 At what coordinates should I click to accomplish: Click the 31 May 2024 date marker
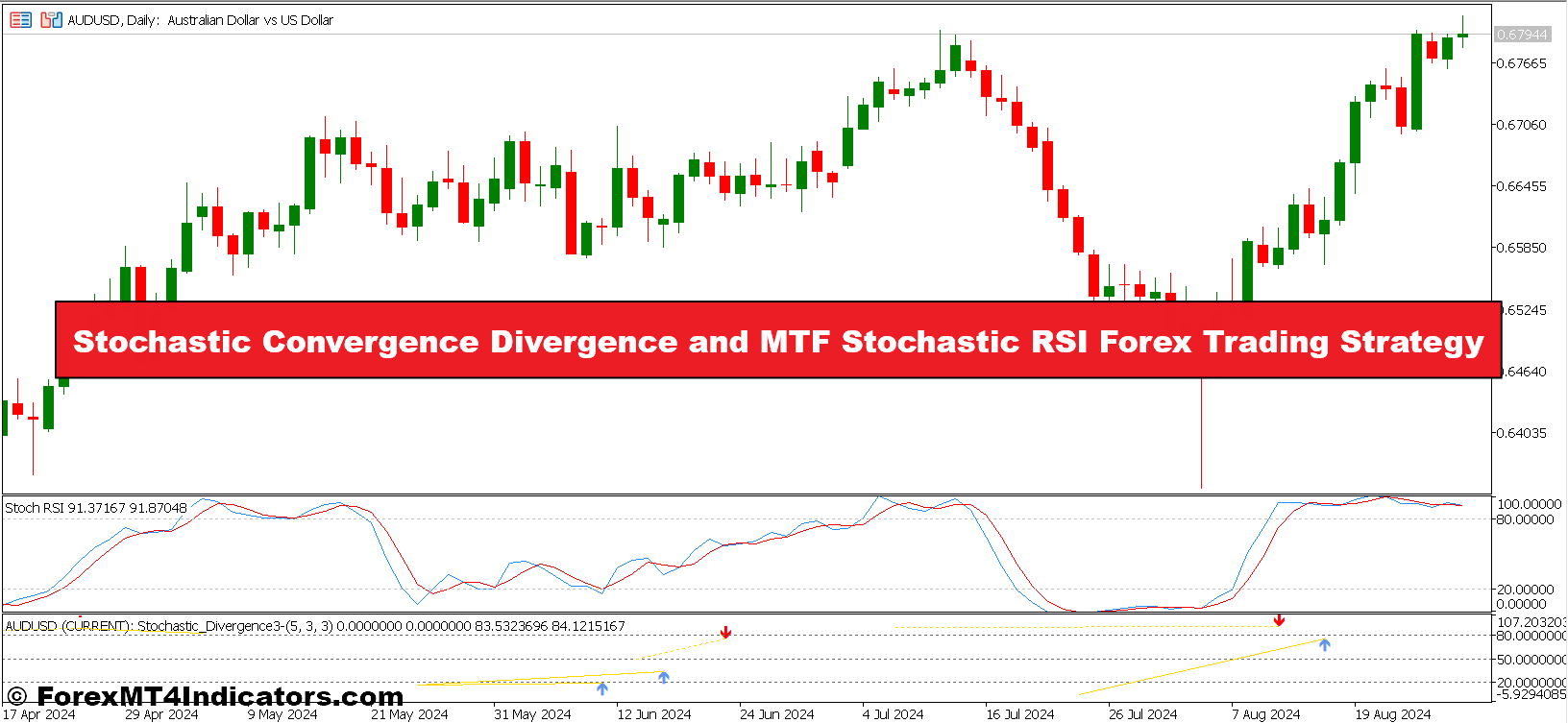click(531, 714)
